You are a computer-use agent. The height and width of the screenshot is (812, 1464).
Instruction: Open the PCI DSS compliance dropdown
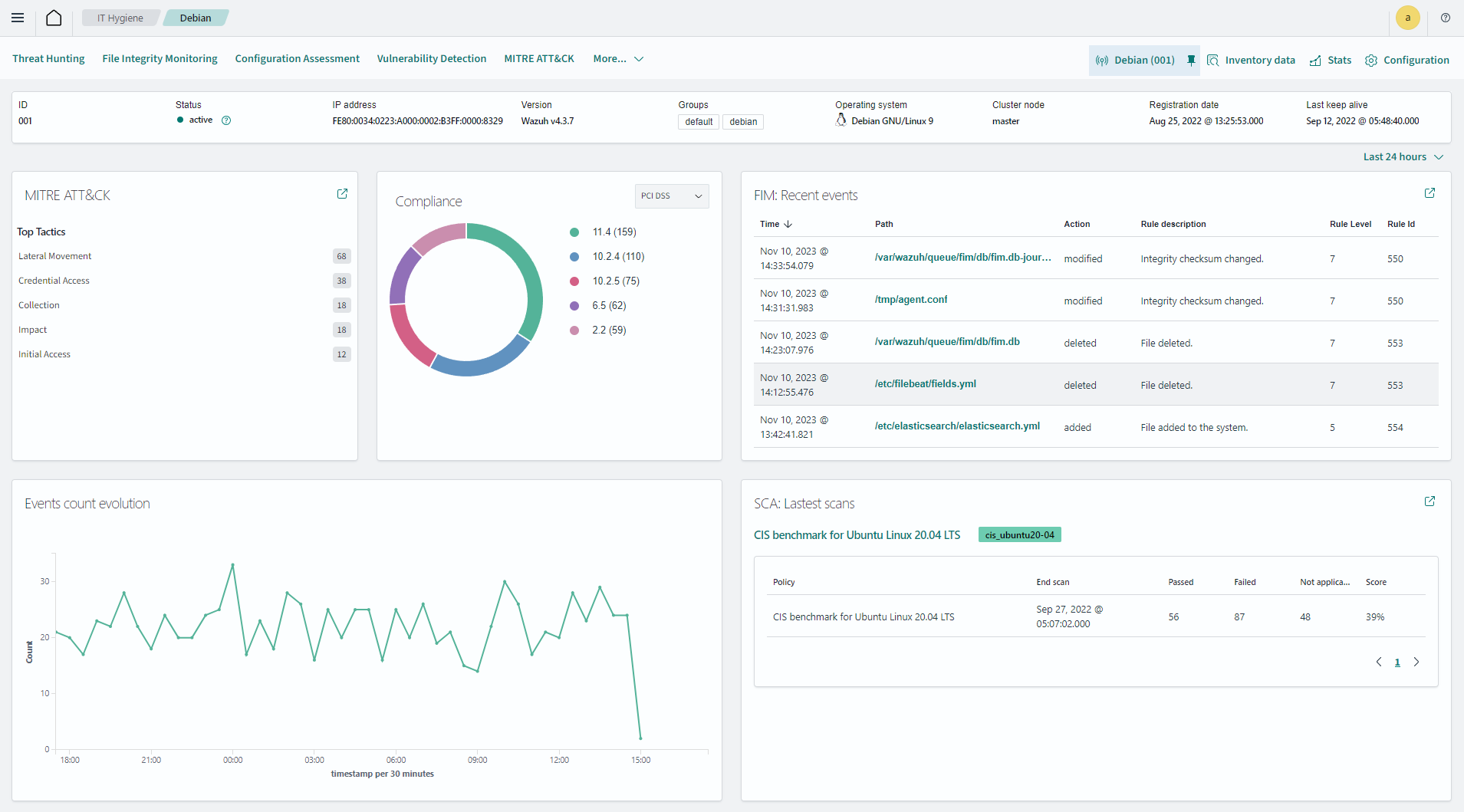tap(672, 196)
